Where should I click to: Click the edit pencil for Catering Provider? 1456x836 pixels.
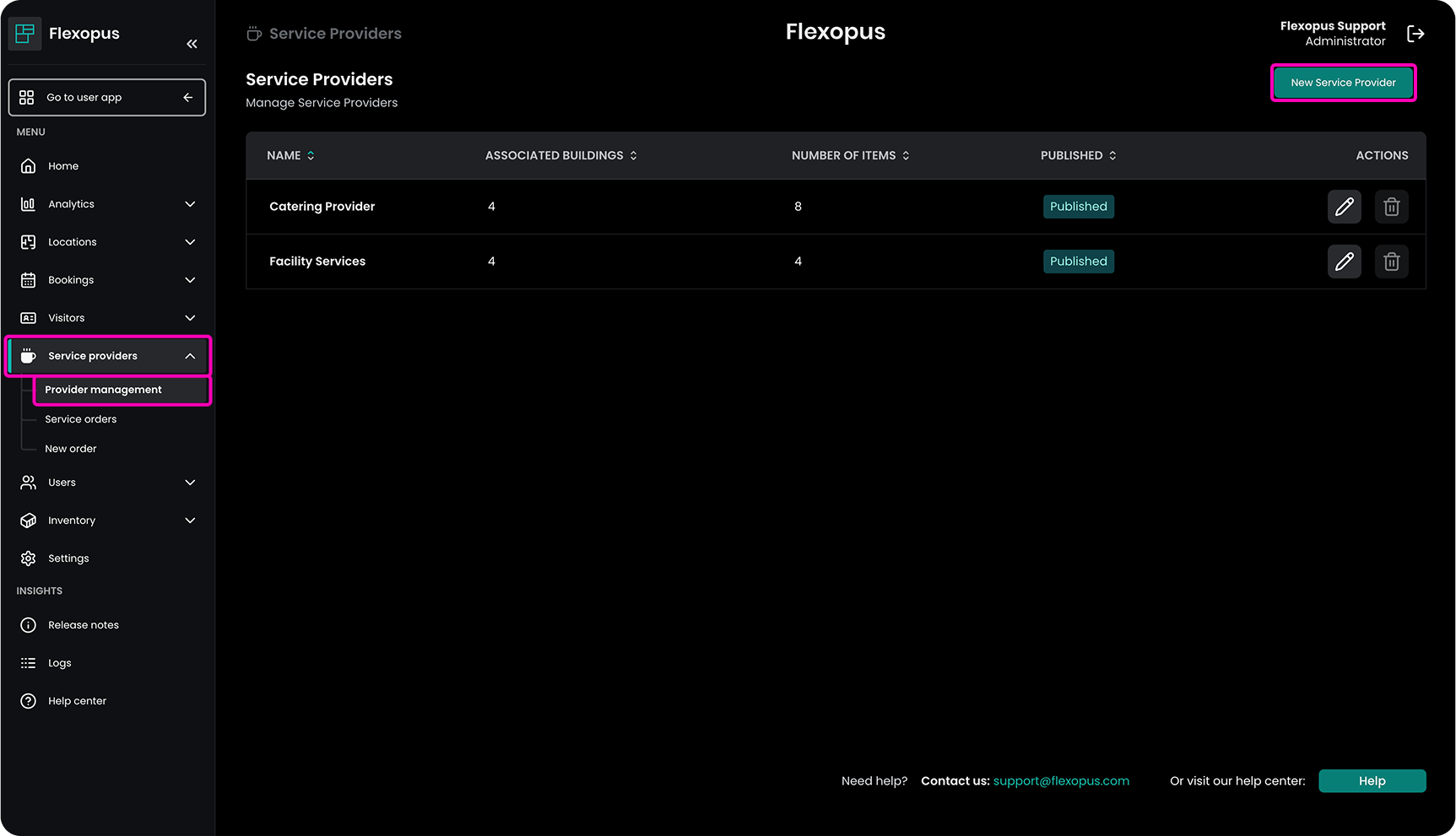(1344, 207)
